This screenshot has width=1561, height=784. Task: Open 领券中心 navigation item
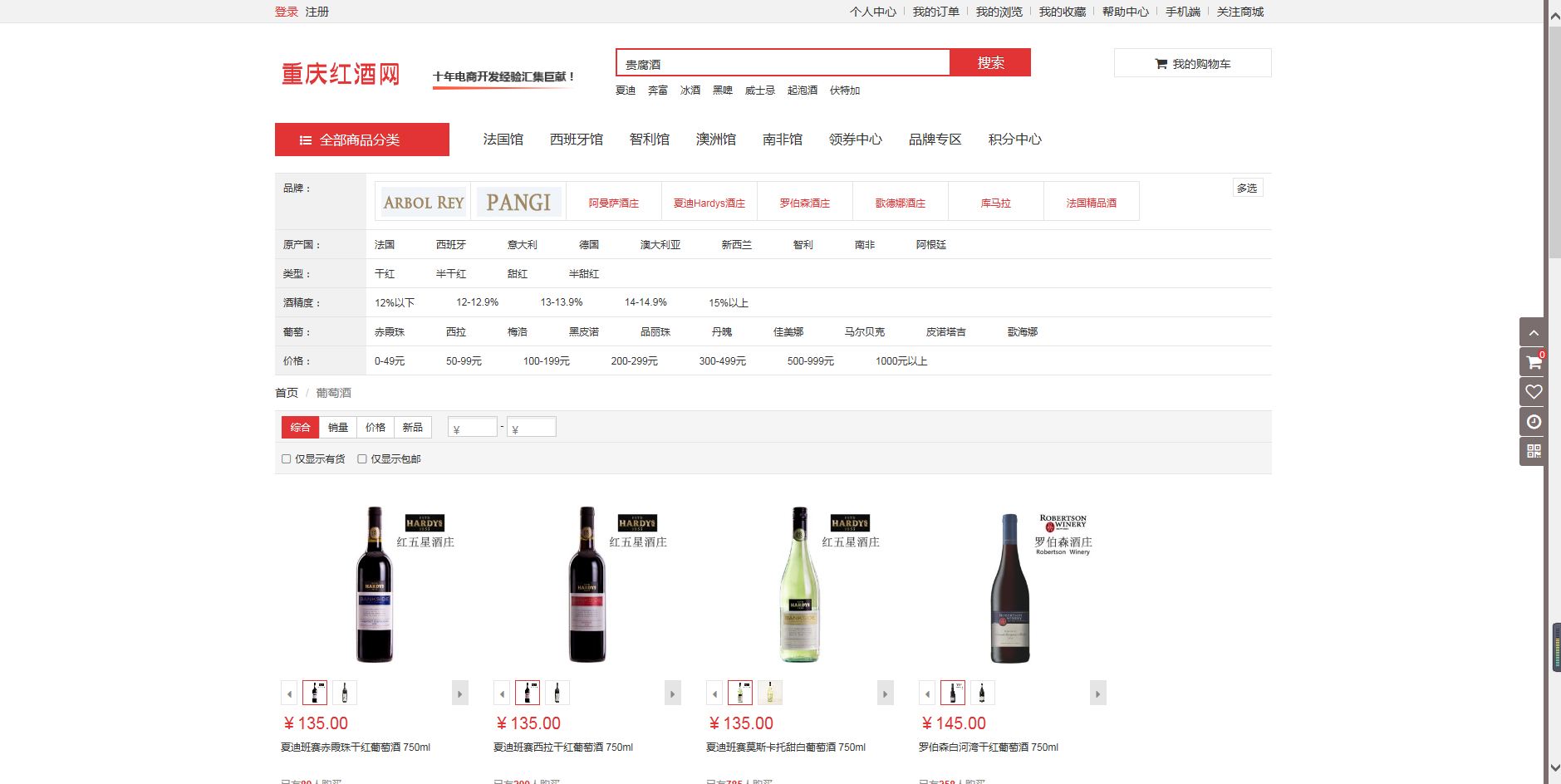(856, 140)
